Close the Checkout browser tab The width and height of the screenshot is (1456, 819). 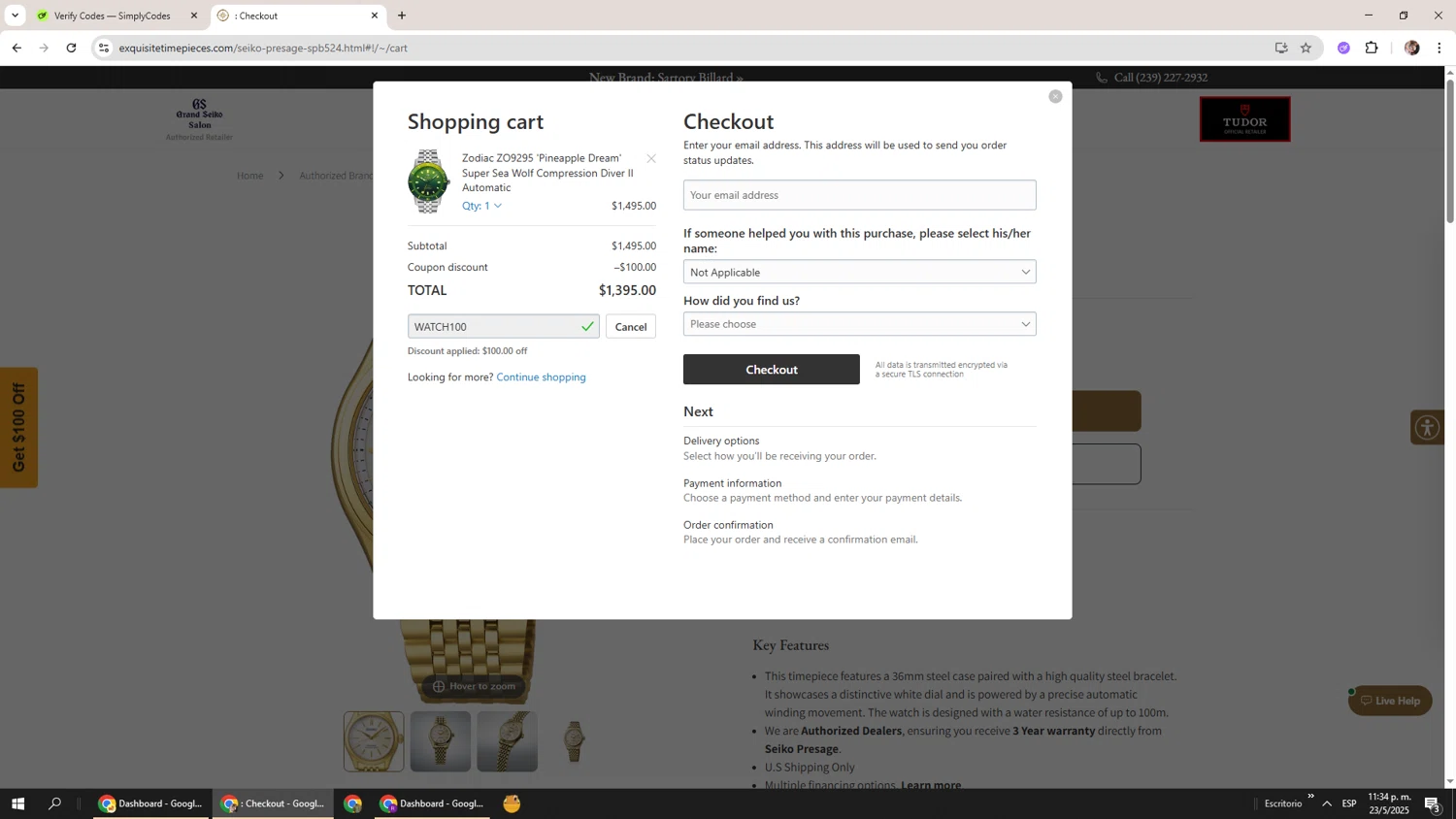(375, 16)
